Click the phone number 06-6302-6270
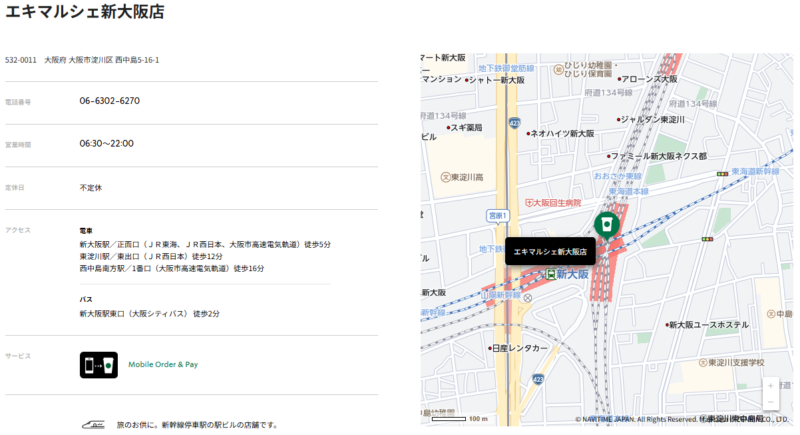 pyautogui.click(x=110, y=101)
